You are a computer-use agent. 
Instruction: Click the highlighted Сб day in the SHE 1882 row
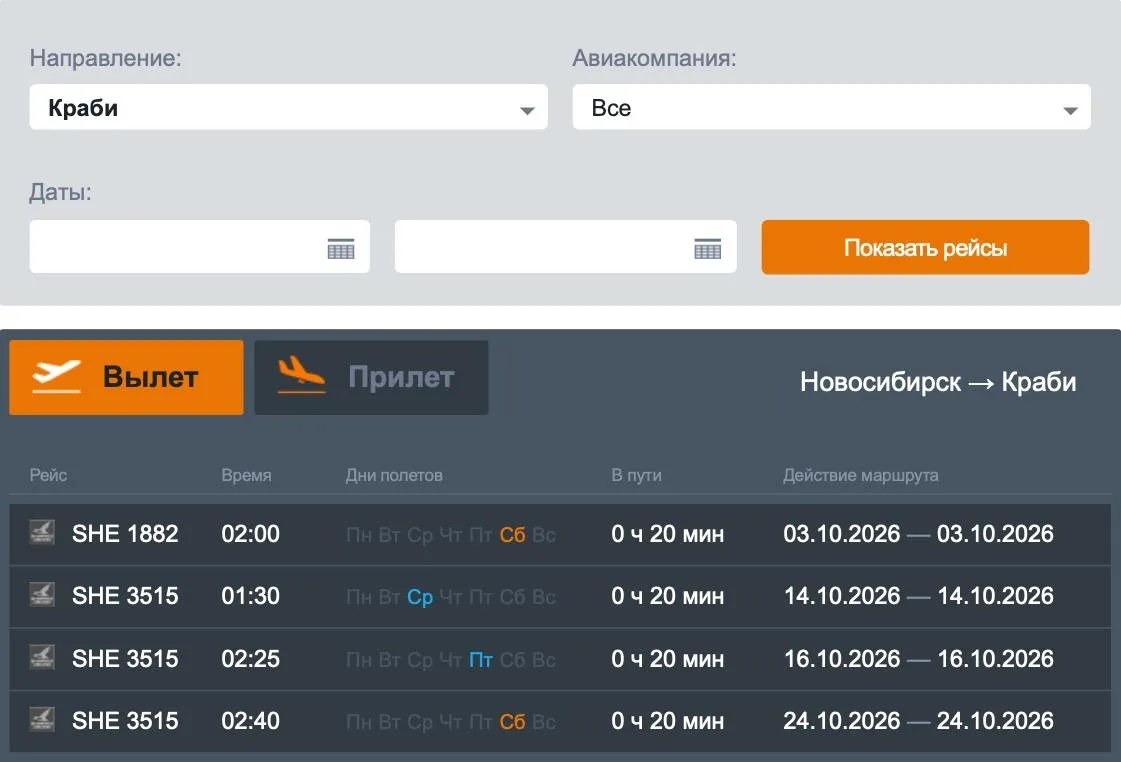pos(512,535)
